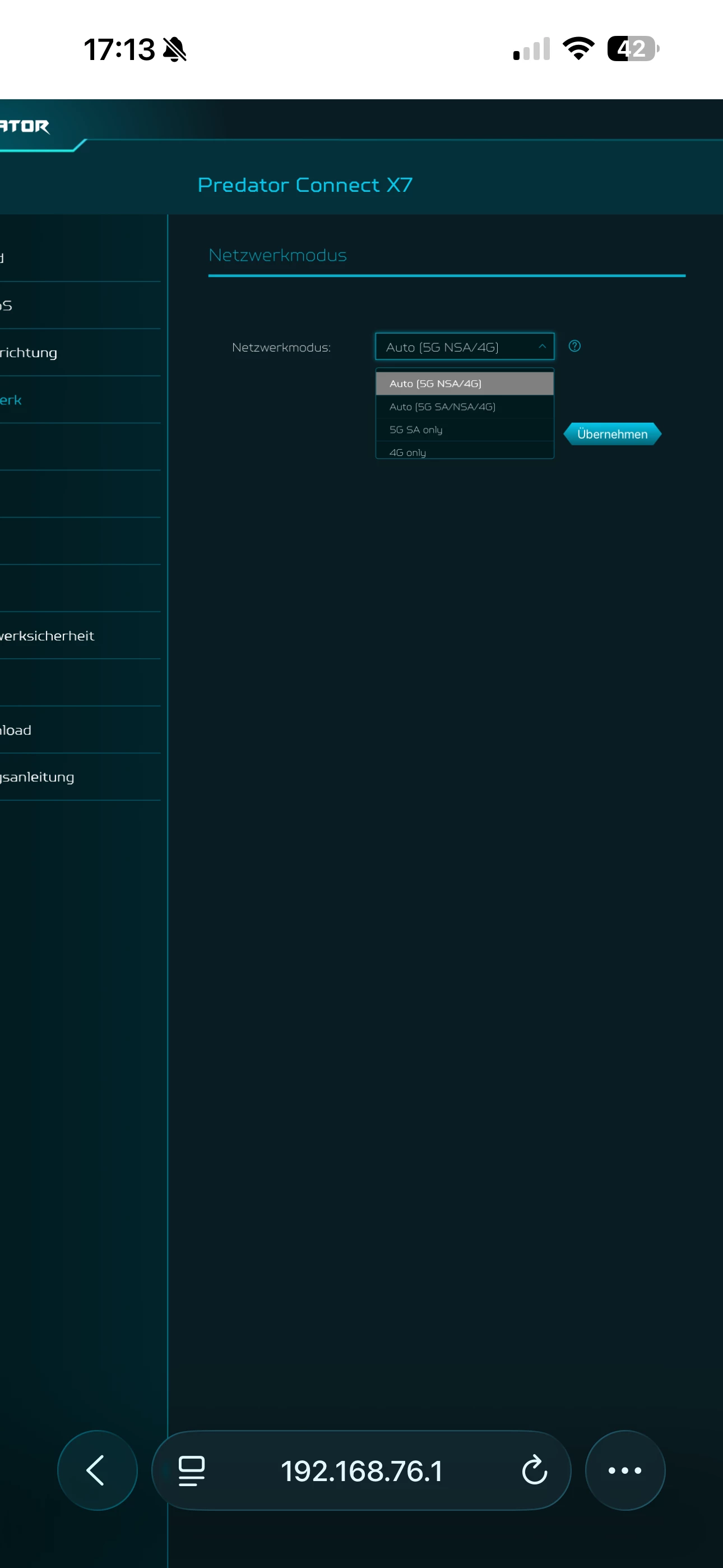Tap the address bar showing 192.168.76.1
This screenshot has width=723, height=1568.
(x=361, y=1470)
